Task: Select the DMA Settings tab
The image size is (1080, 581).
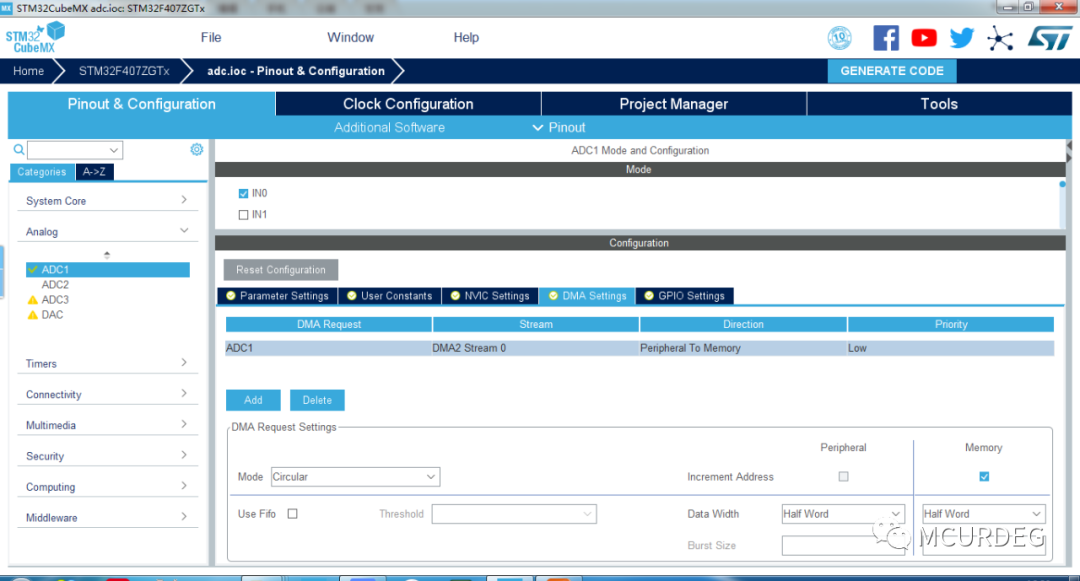Action: [x=587, y=296]
